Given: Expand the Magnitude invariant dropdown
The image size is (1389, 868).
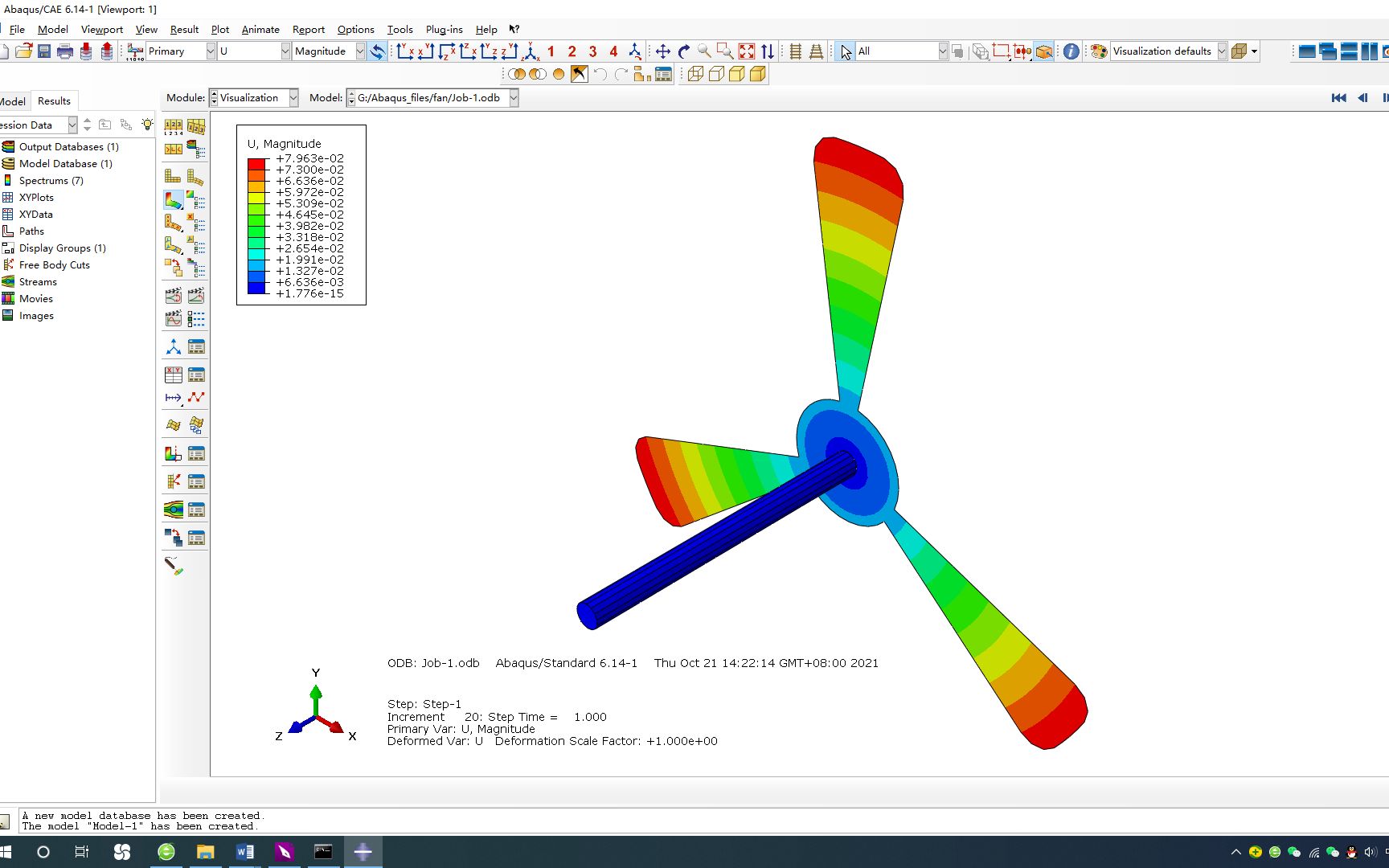Looking at the screenshot, I should pos(359,51).
